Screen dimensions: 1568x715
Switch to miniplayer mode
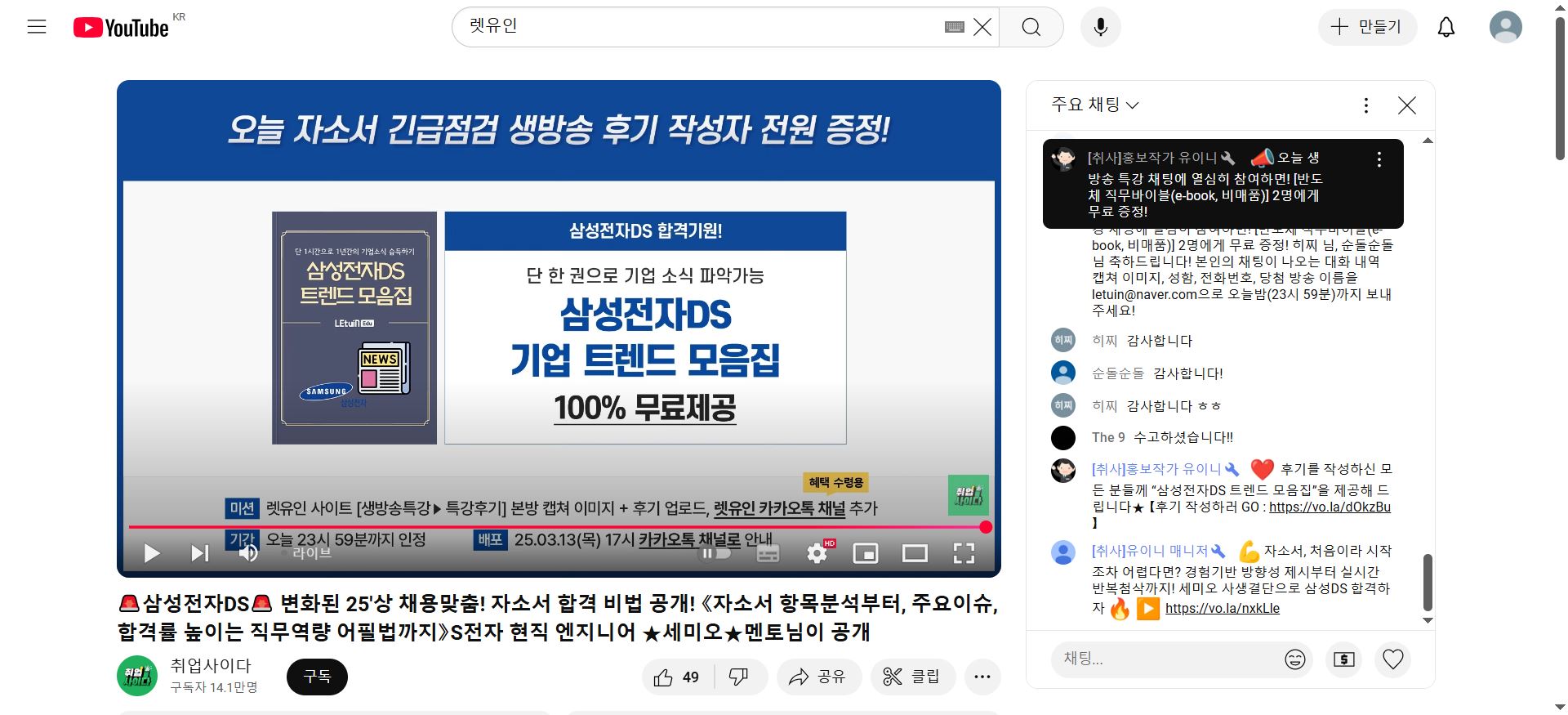coord(865,553)
